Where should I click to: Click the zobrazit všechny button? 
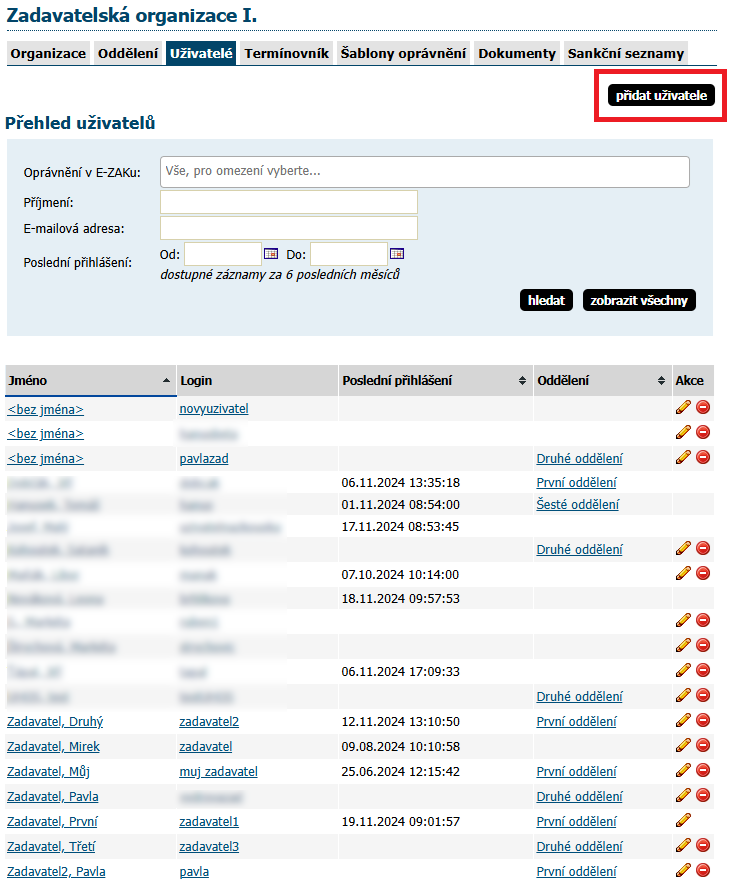(x=638, y=300)
